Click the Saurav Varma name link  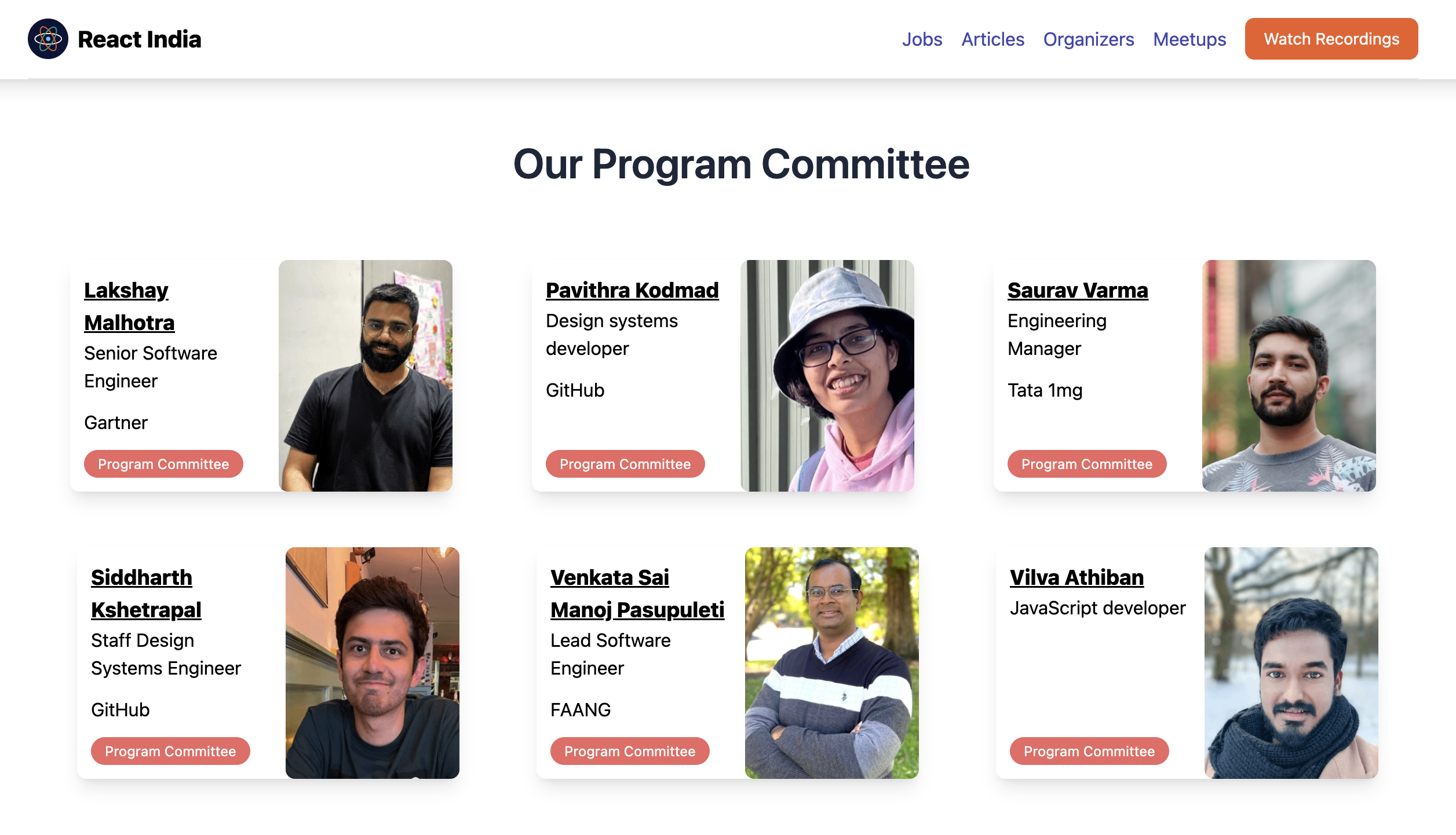[x=1077, y=290]
